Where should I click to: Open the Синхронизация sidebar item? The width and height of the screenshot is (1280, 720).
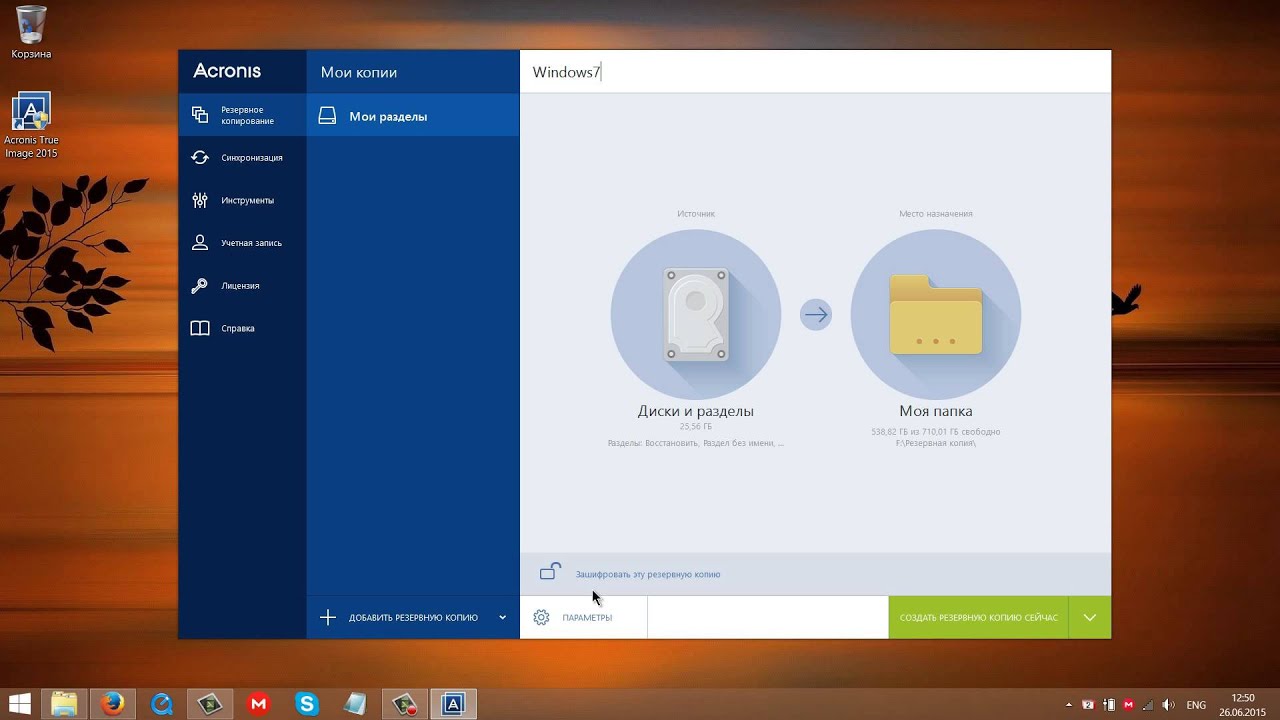(242, 158)
